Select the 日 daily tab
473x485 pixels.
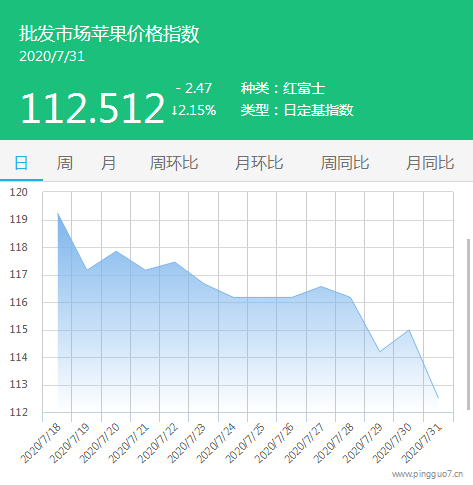click(21, 163)
